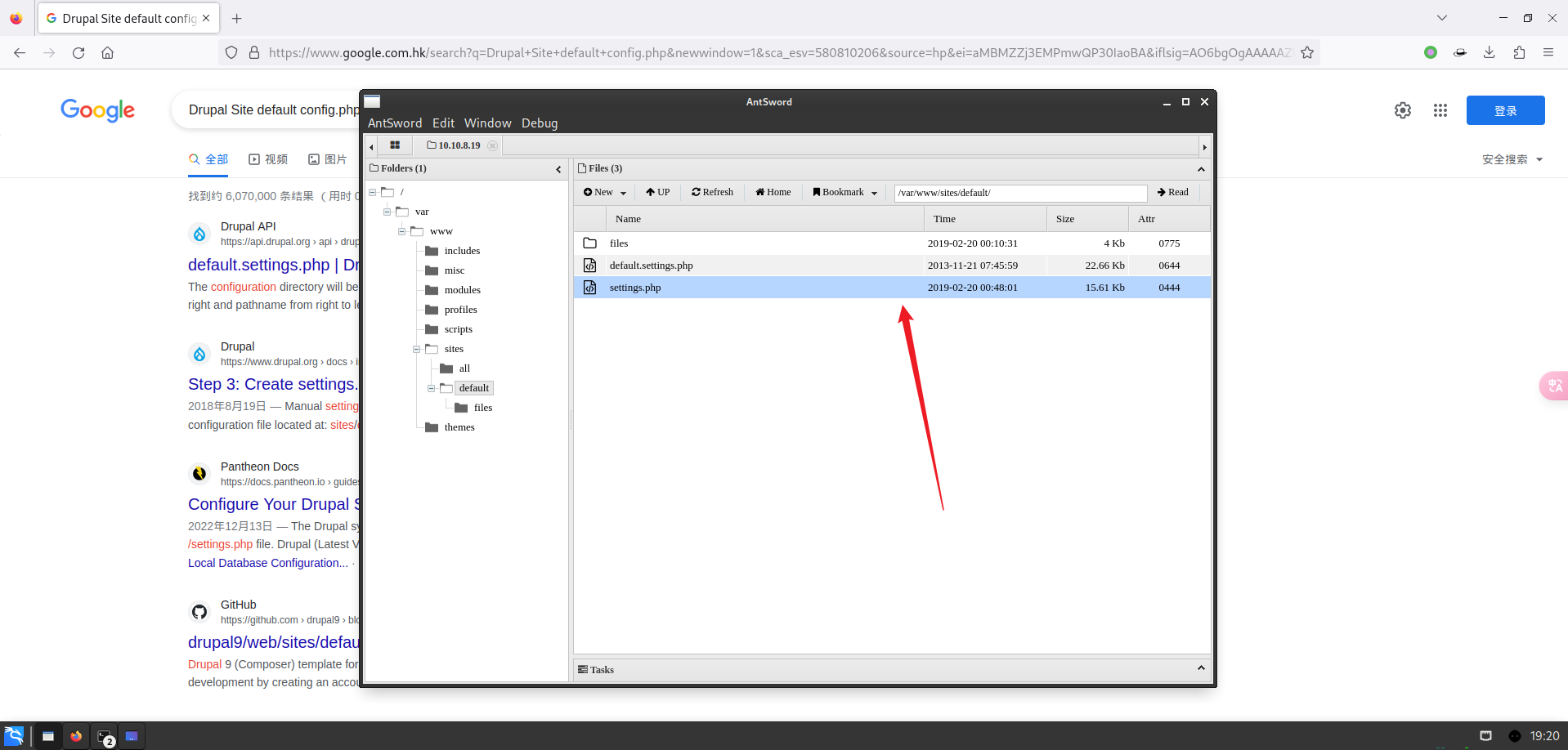This screenshot has width=1568, height=750.
Task: Collapse the www tree node
Action: pos(402,231)
